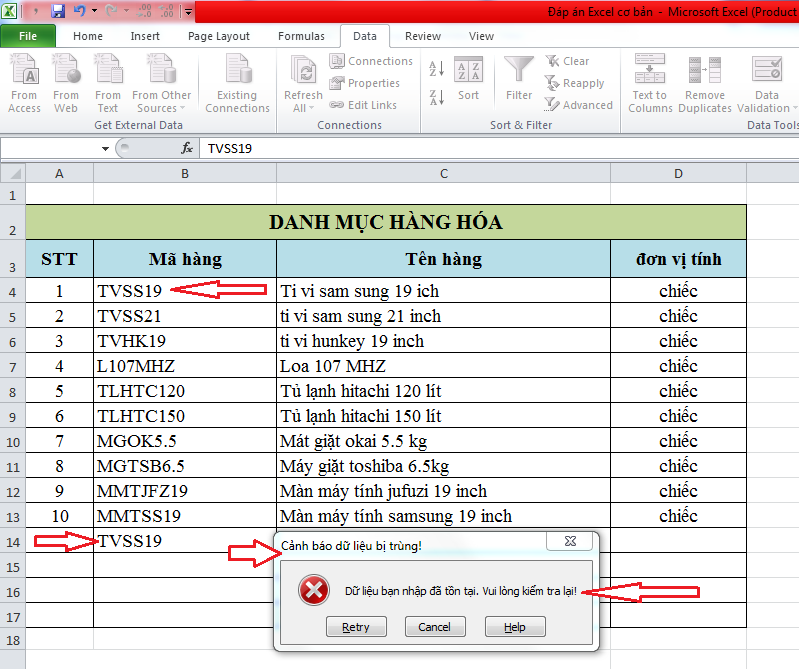Switch to the Formulas tab
Screen dimensions: 799x669
pos(301,36)
